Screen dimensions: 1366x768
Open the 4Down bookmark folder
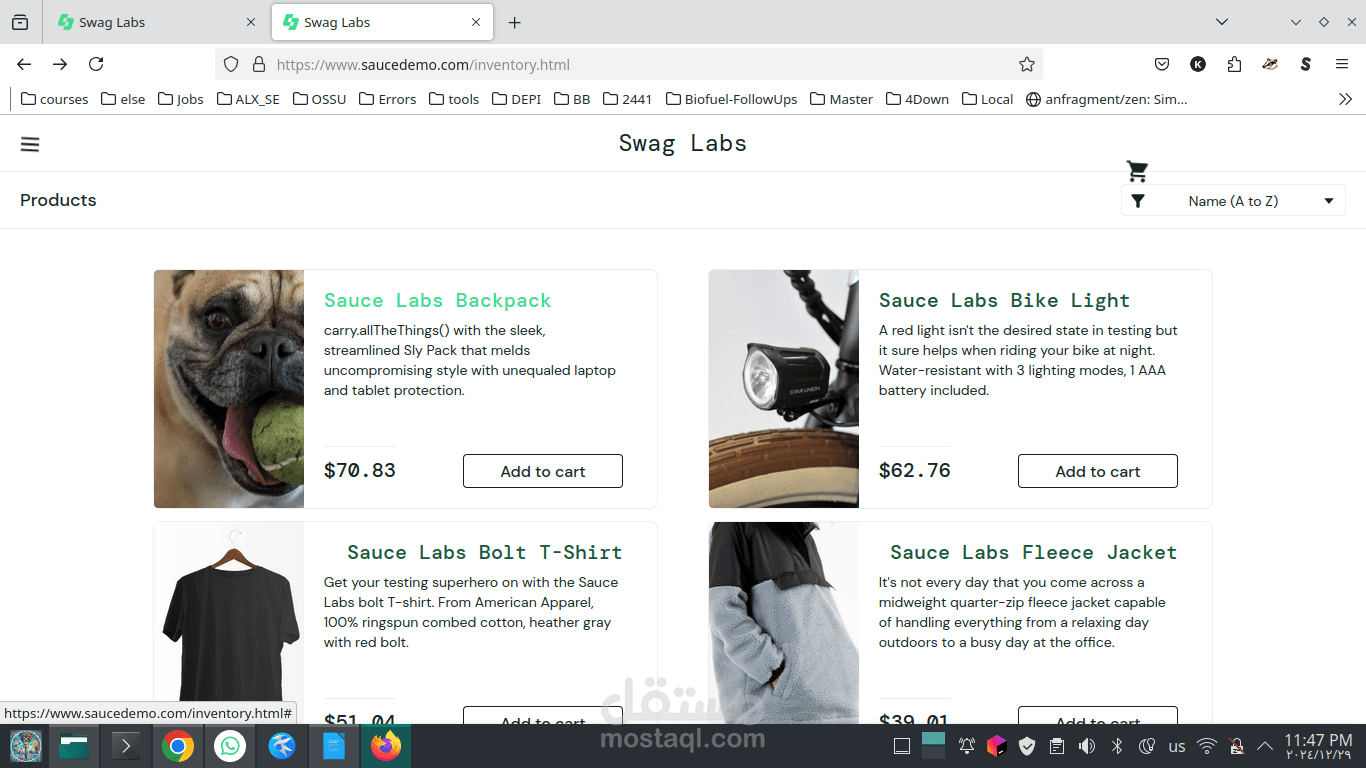click(918, 99)
